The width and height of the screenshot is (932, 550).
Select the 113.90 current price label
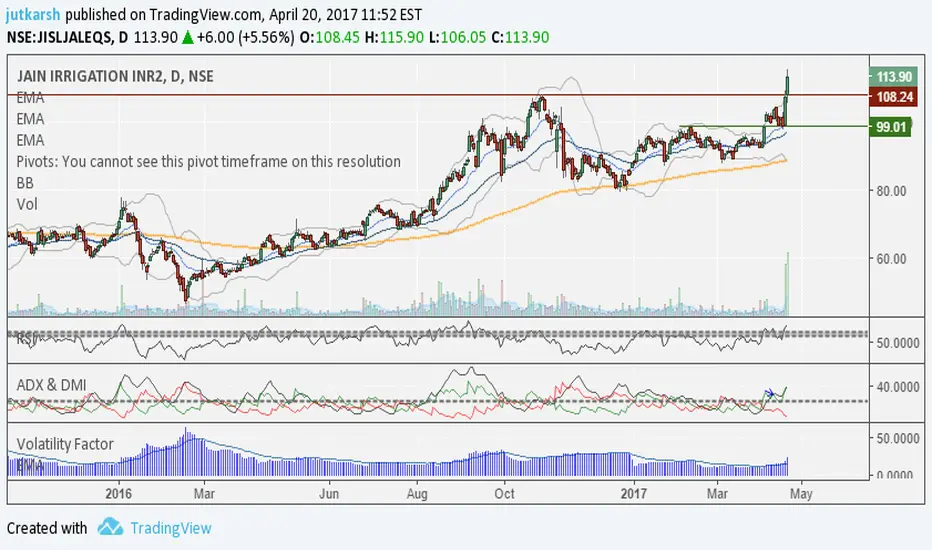894,77
